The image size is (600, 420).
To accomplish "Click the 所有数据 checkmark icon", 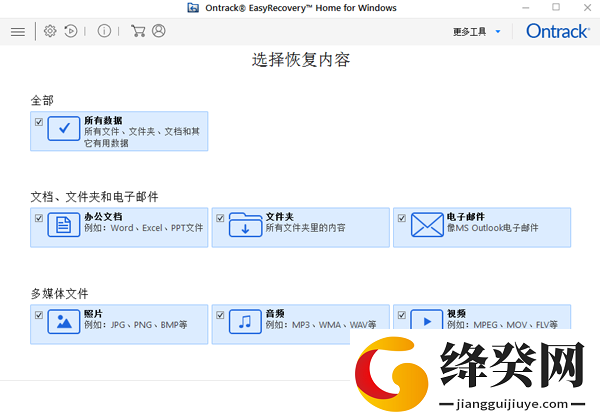I will [x=64, y=129].
